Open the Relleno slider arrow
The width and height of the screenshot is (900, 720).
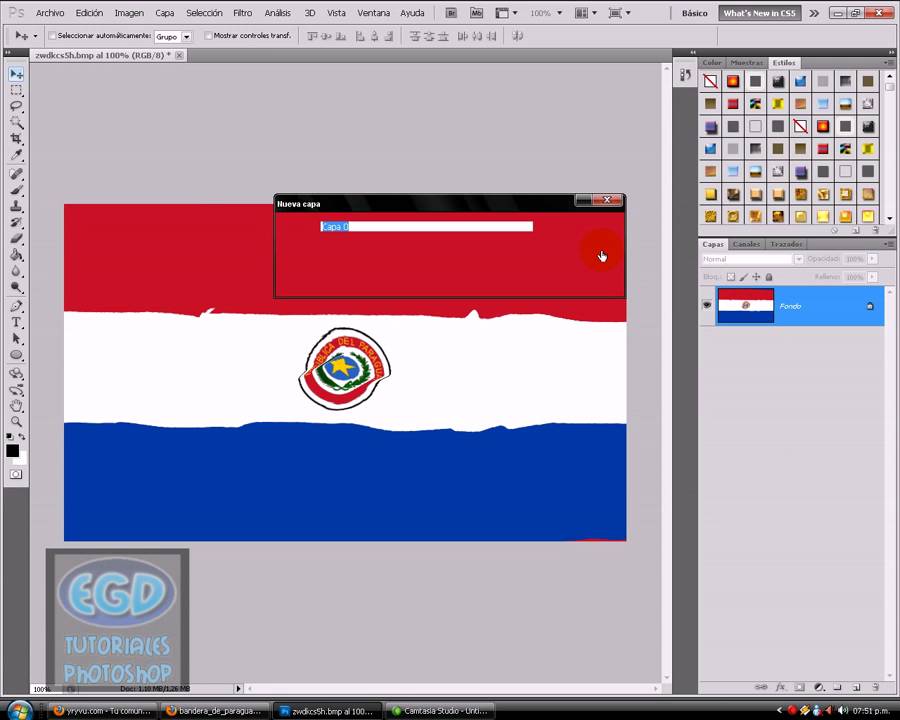[872, 277]
